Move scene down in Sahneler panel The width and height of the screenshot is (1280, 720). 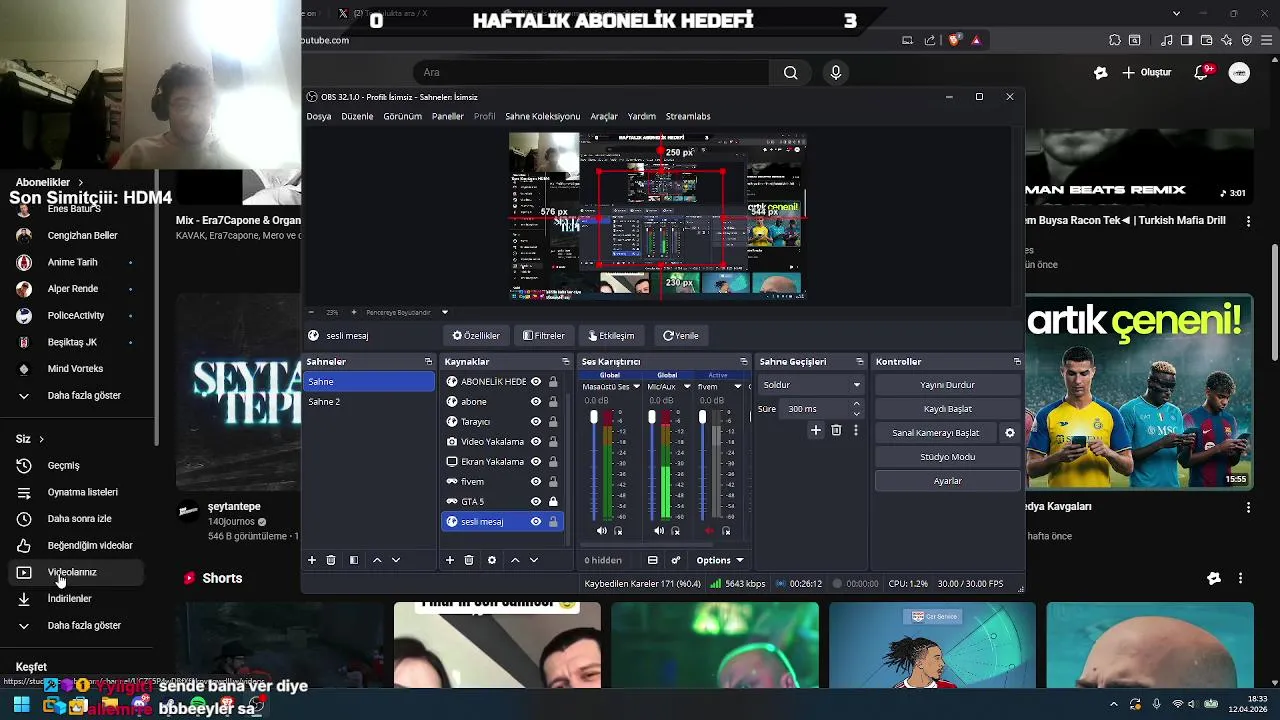396,560
